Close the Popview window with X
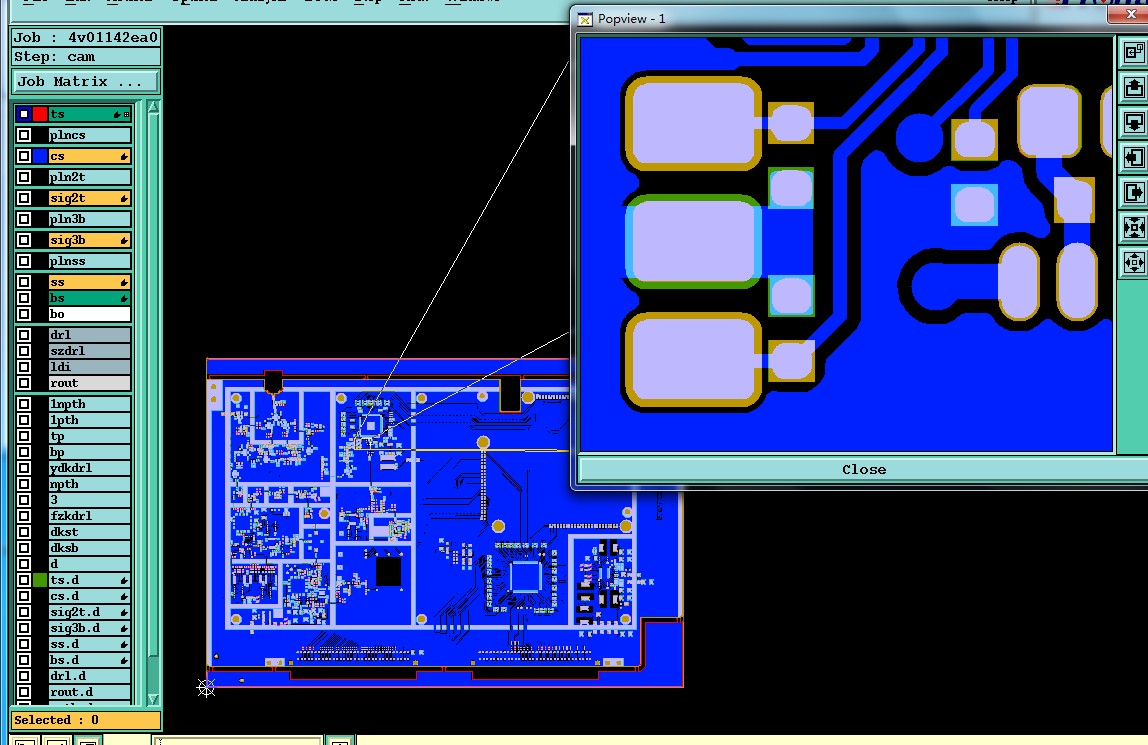 pyautogui.click(x=1130, y=14)
